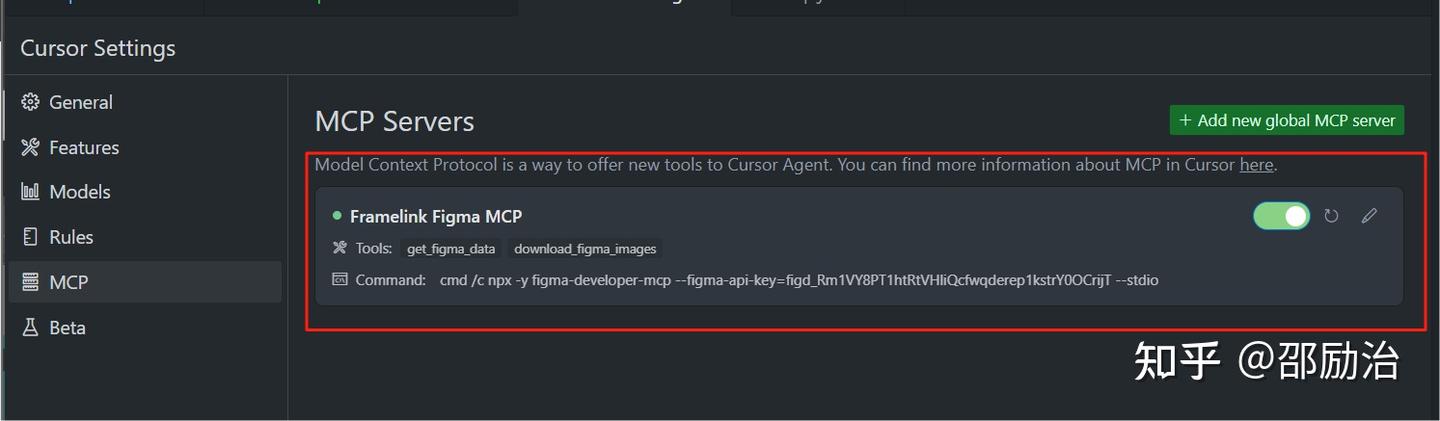Select the MCP item in the sidebar
Image resolution: width=1440 pixels, height=421 pixels.
click(x=68, y=282)
